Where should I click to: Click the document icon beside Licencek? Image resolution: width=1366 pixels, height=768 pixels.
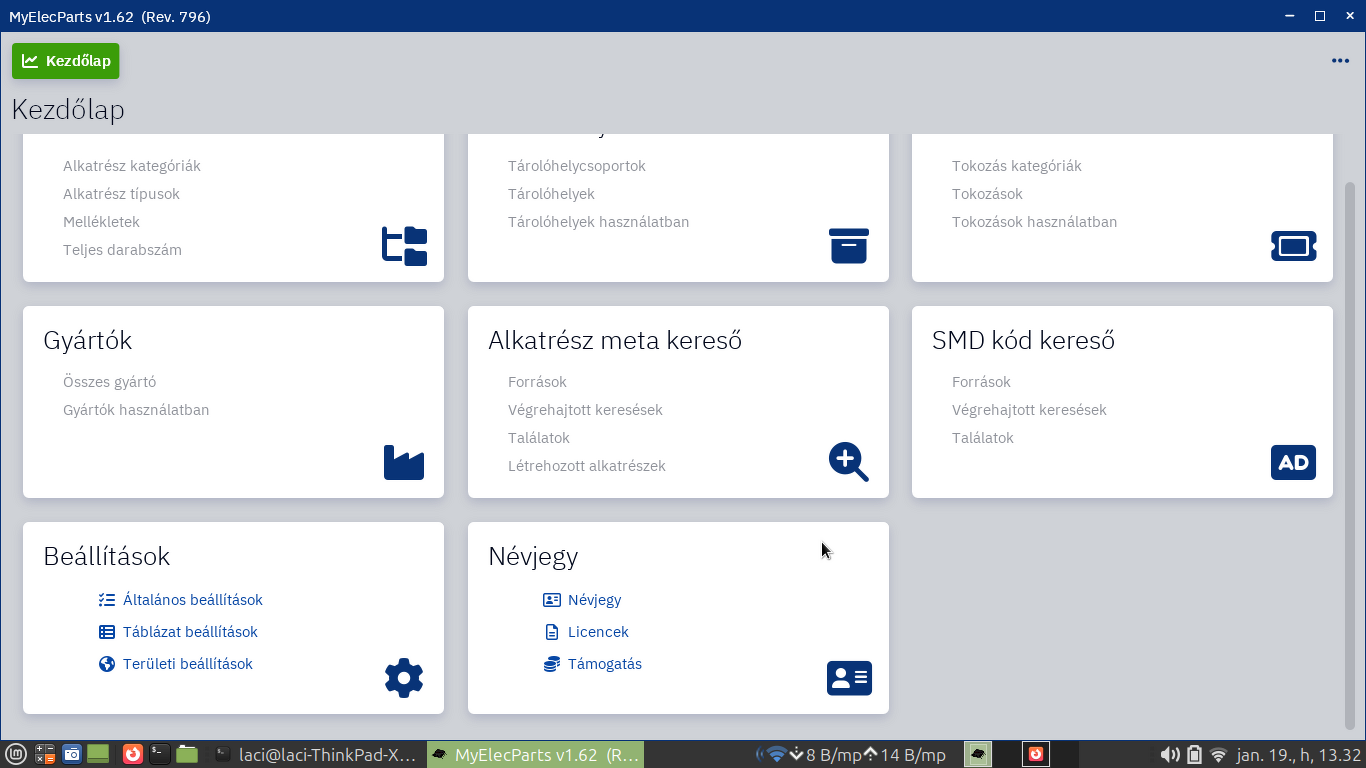point(552,632)
